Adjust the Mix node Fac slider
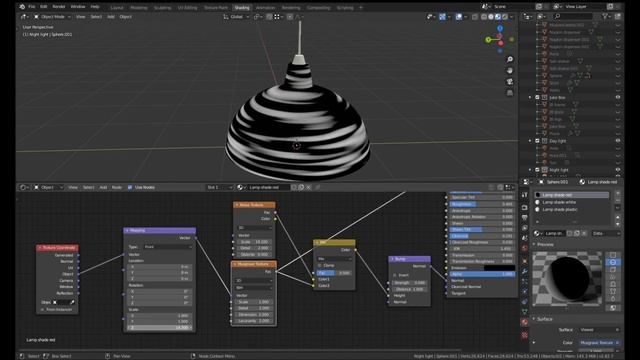This screenshot has height=360, width=640. pyautogui.click(x=334, y=273)
